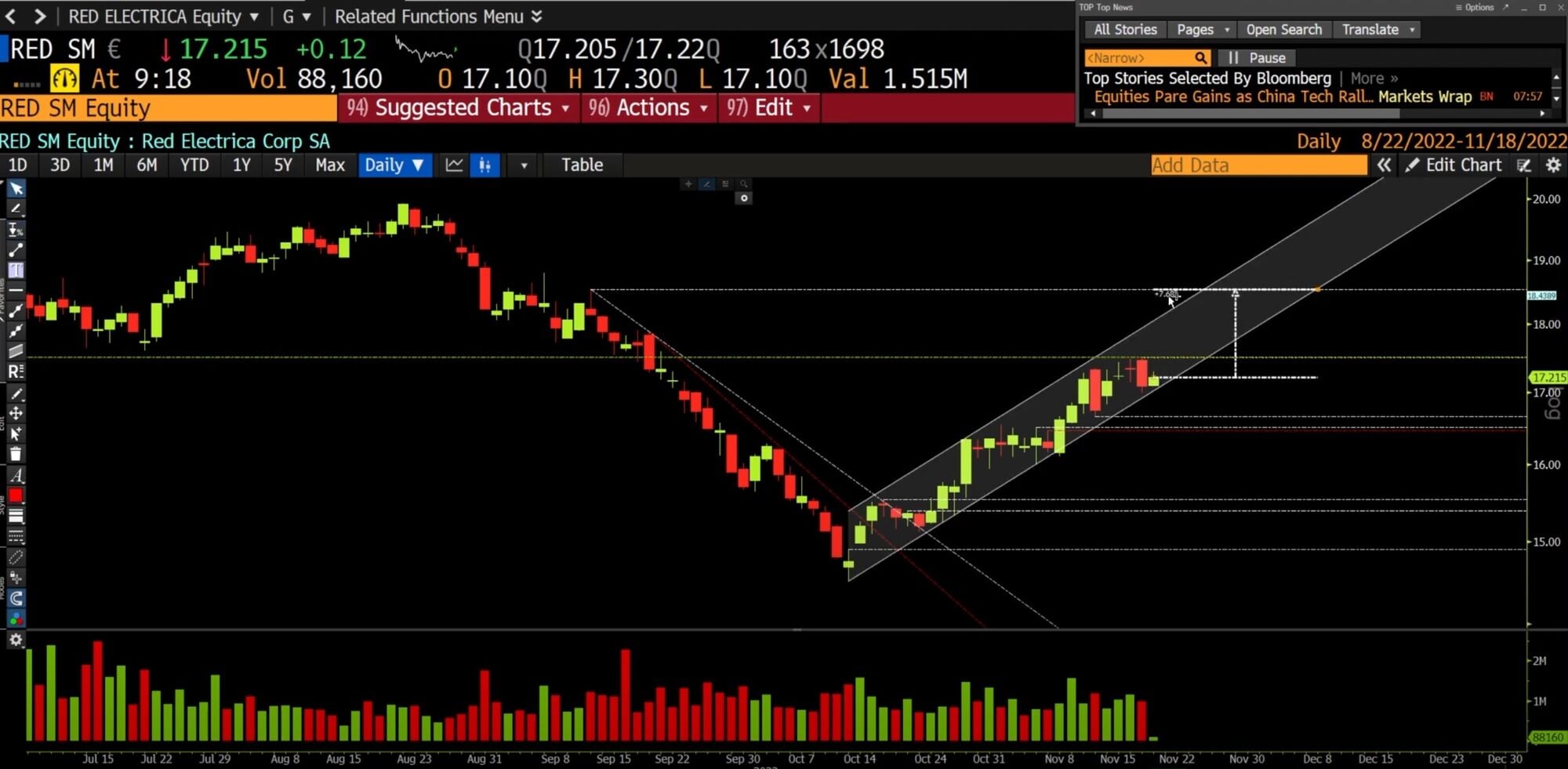Screen dimensions: 1568x769
Task: Click the RGB color circles mode icon
Action: coord(16,619)
